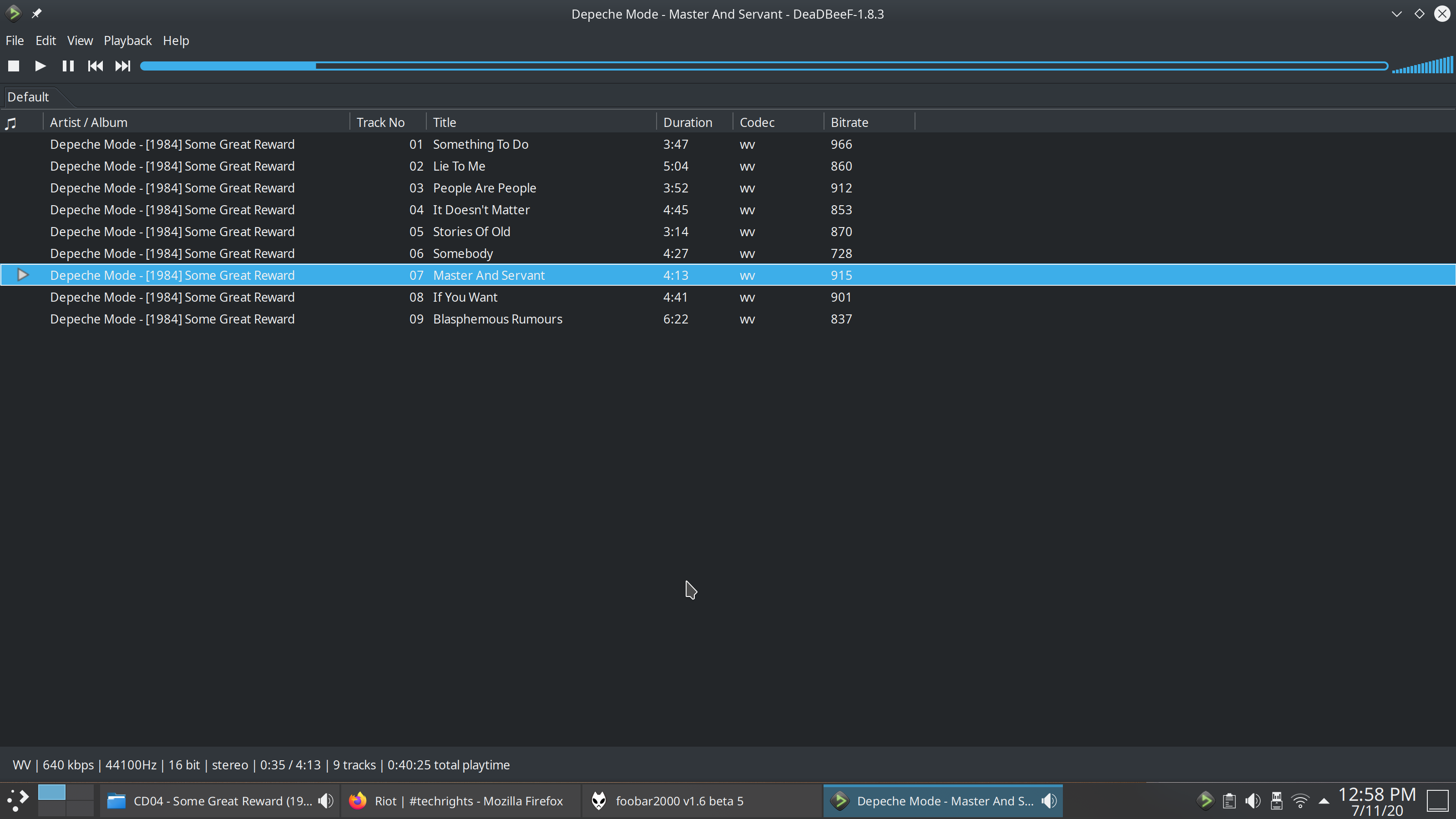Adjust the volume bars control
The image size is (1456, 819).
(1422, 66)
